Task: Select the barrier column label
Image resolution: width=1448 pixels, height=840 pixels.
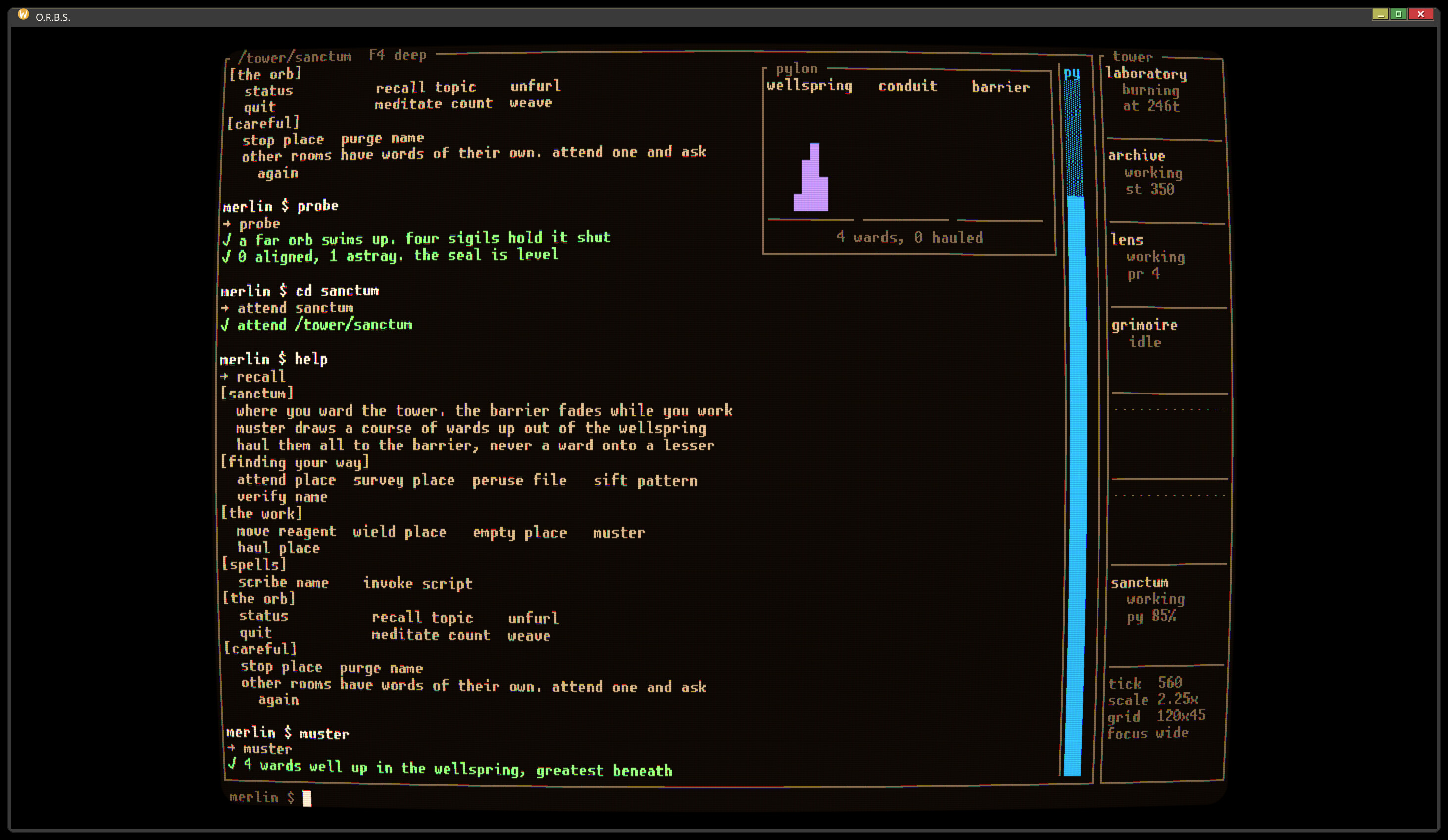Action: (1000, 87)
